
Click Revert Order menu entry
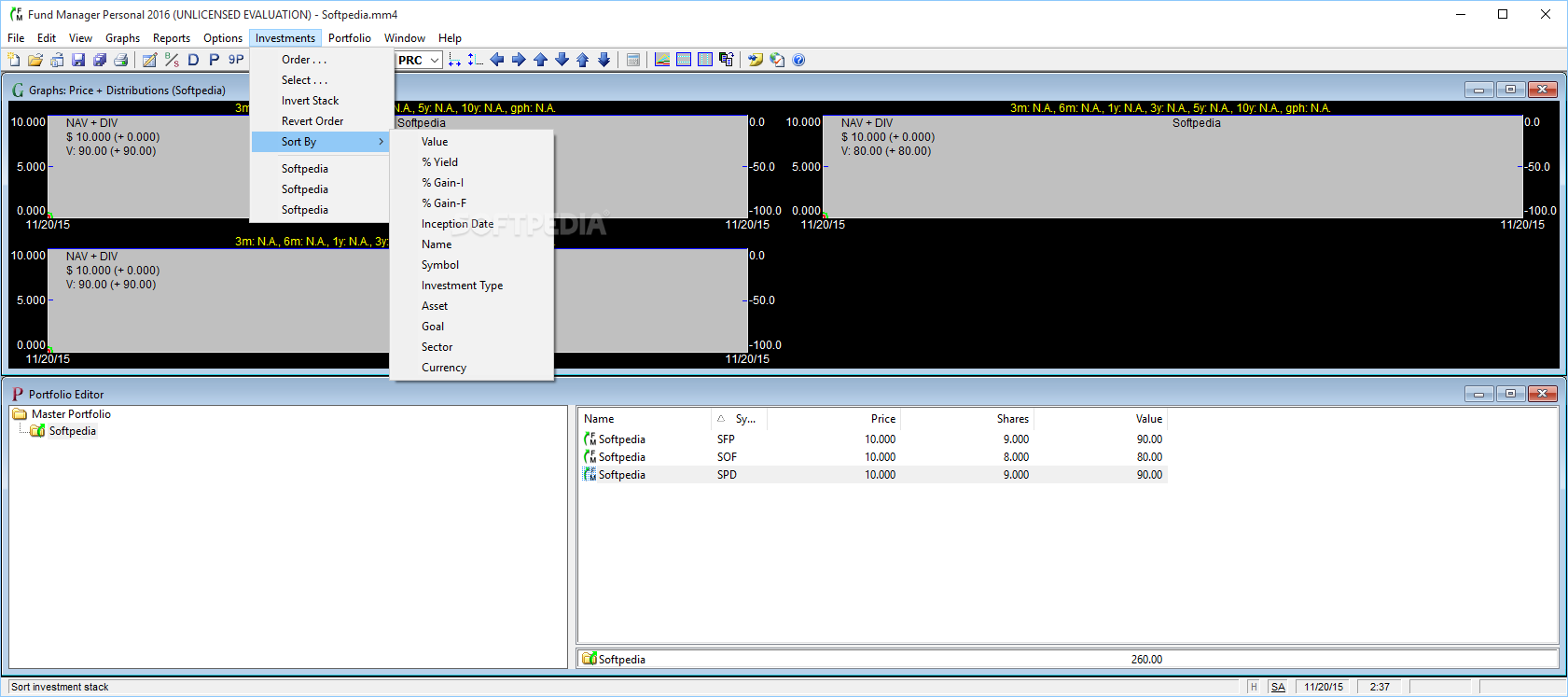point(321,121)
